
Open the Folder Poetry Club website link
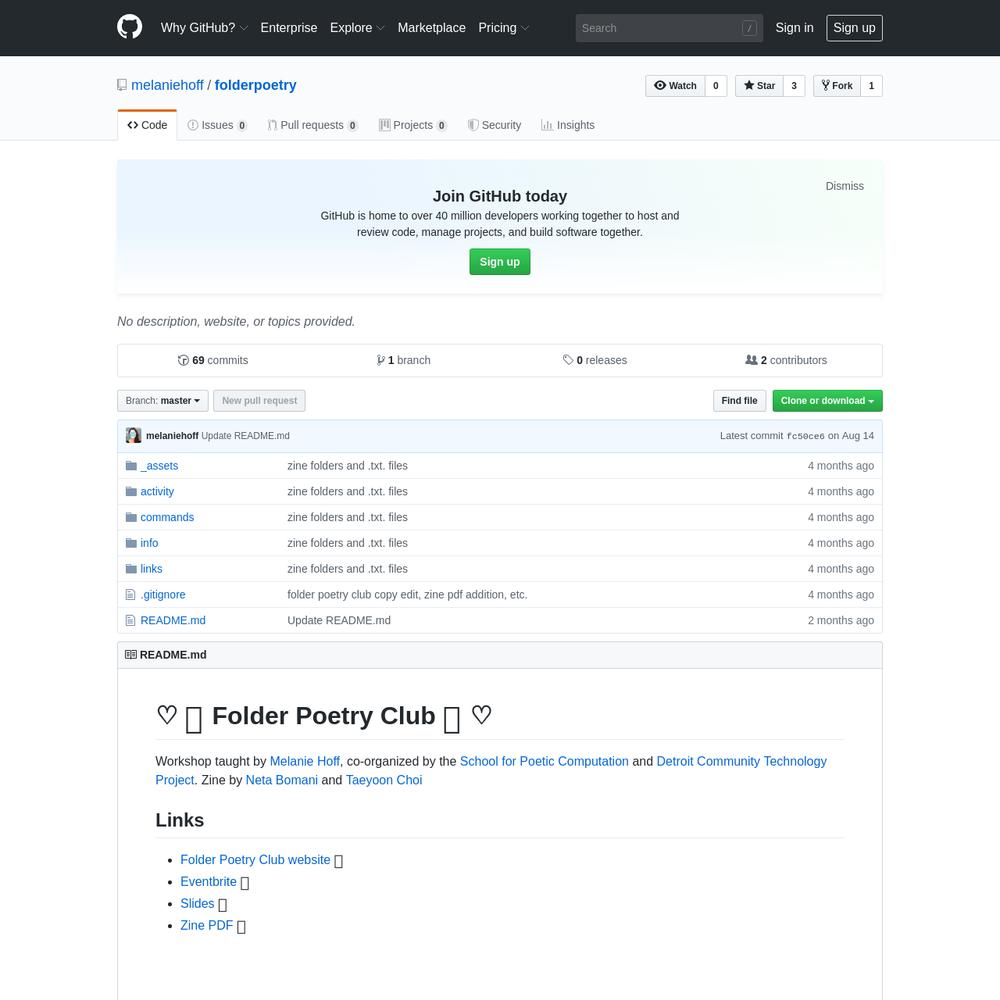click(x=255, y=860)
